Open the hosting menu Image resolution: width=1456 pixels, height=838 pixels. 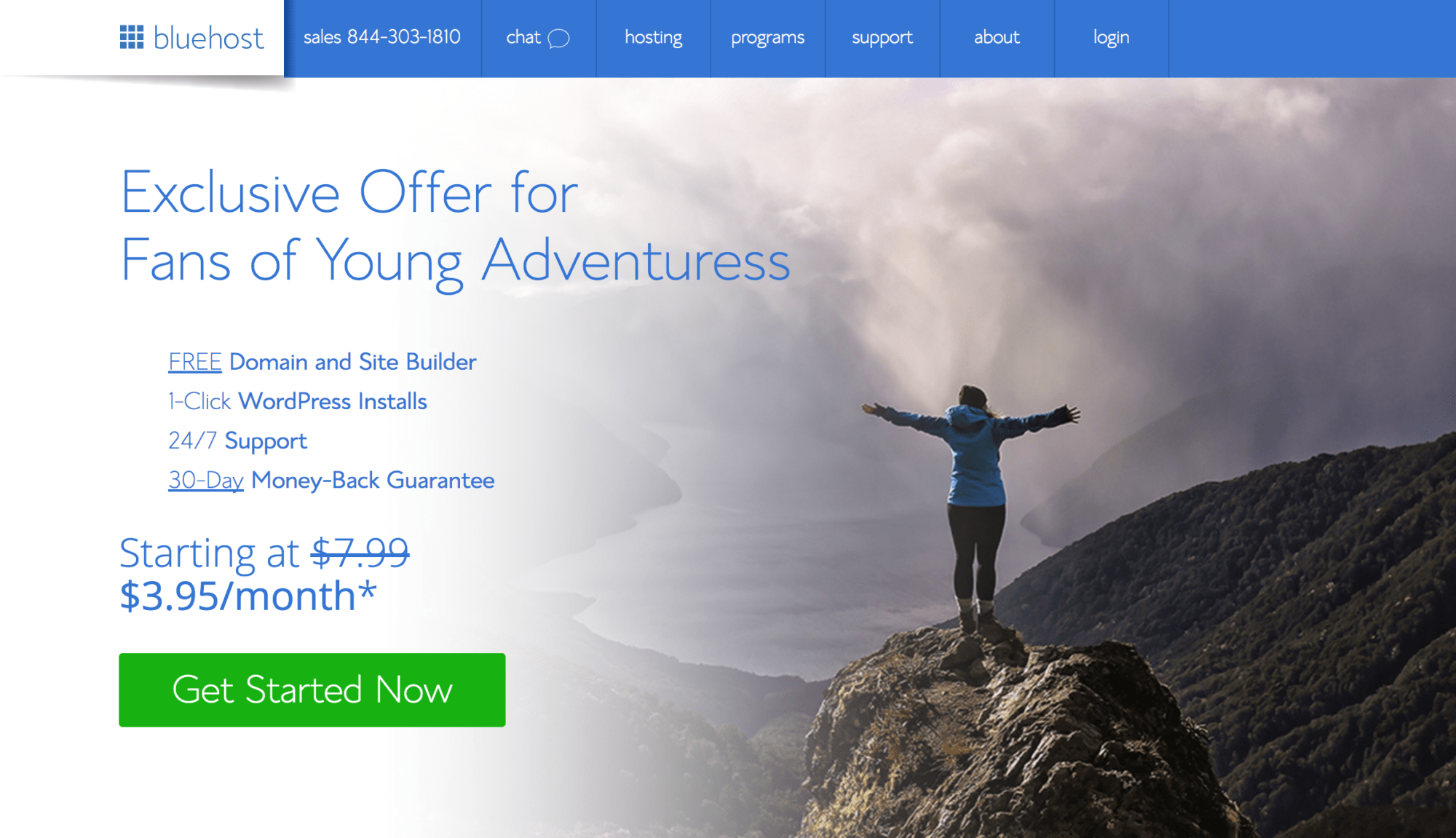point(653,38)
